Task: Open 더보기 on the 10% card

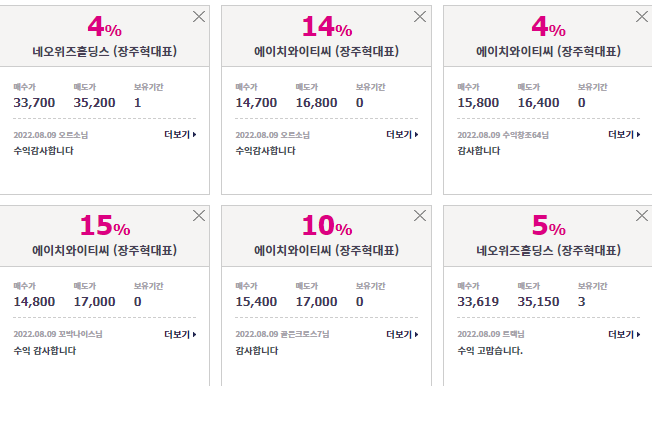Action: pos(402,334)
